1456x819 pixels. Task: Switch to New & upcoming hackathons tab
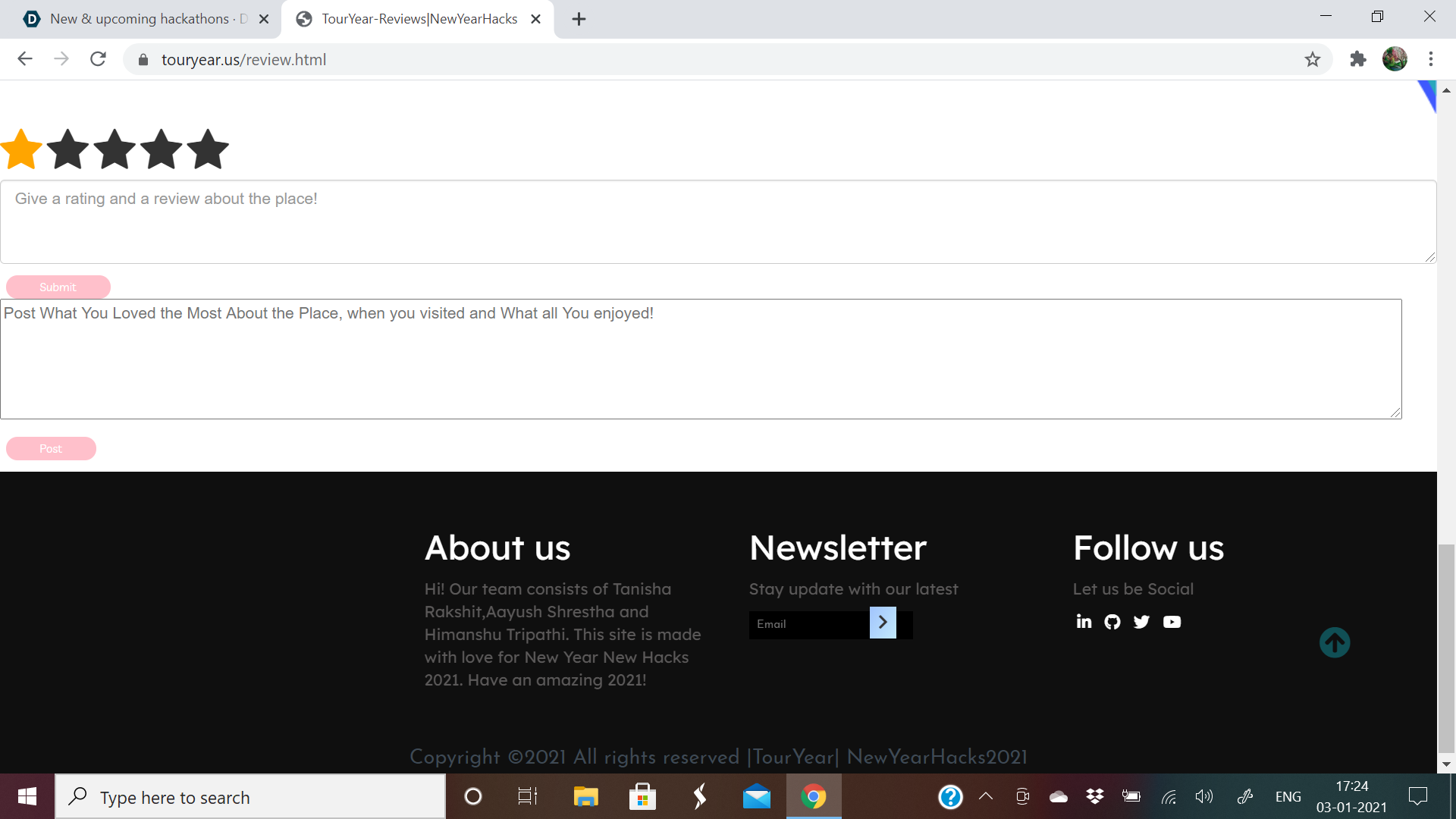140,19
